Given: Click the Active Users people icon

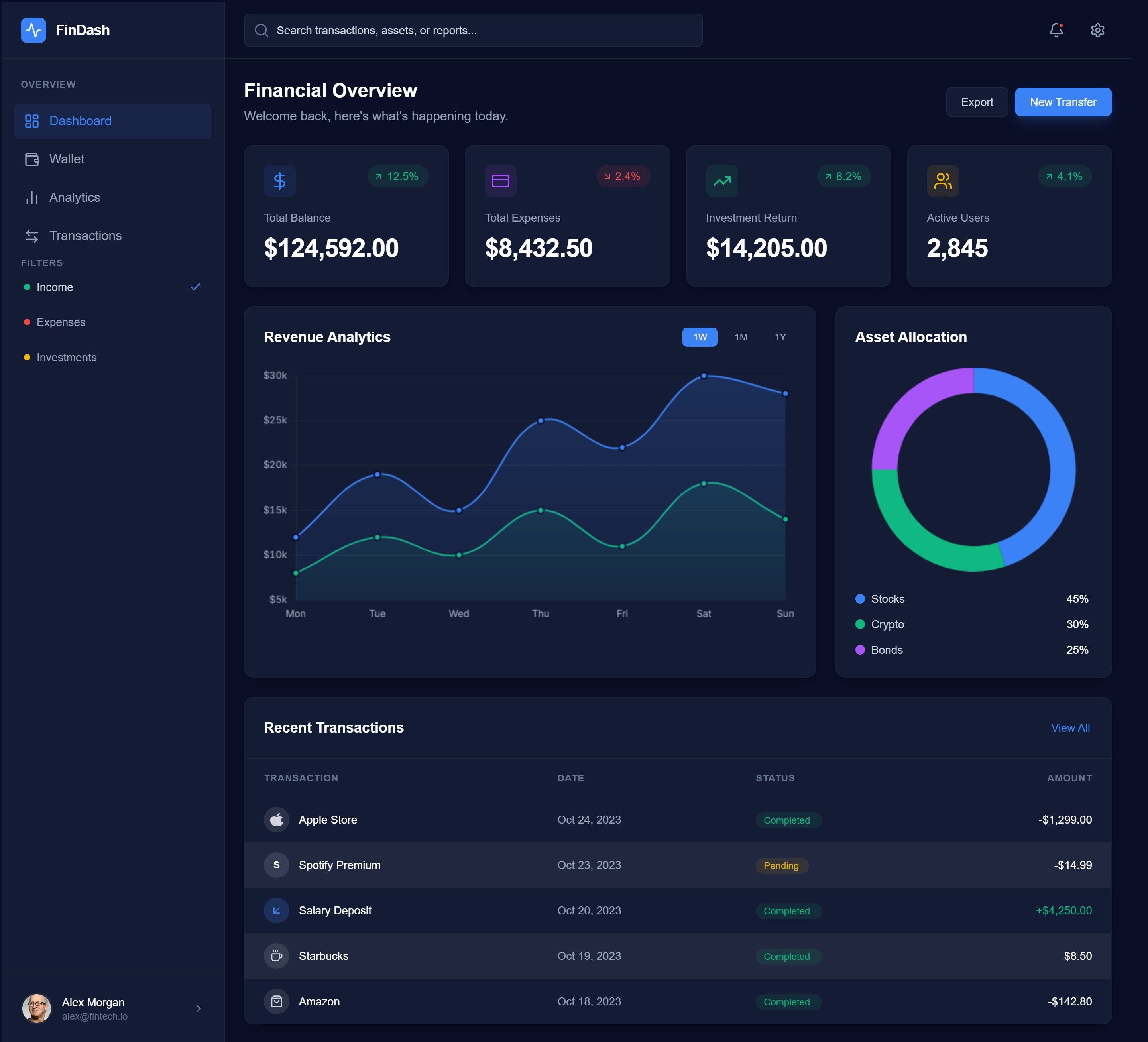Looking at the screenshot, I should pyautogui.click(x=942, y=181).
